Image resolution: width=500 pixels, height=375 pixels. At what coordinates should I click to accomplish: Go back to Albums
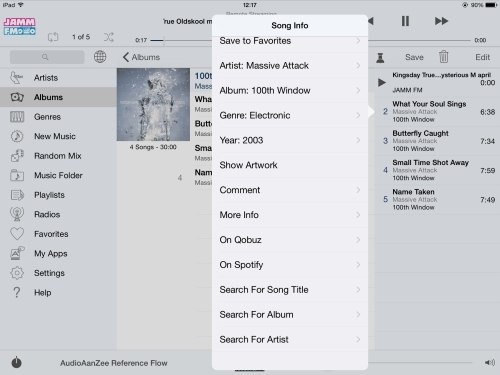click(141, 57)
